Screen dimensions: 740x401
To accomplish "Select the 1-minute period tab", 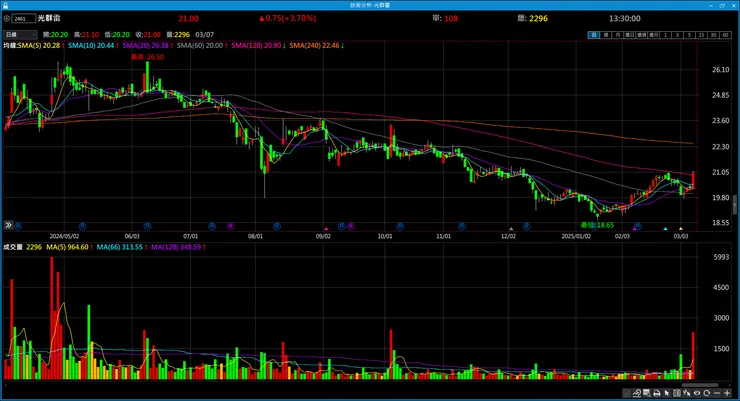I will click(665, 35).
